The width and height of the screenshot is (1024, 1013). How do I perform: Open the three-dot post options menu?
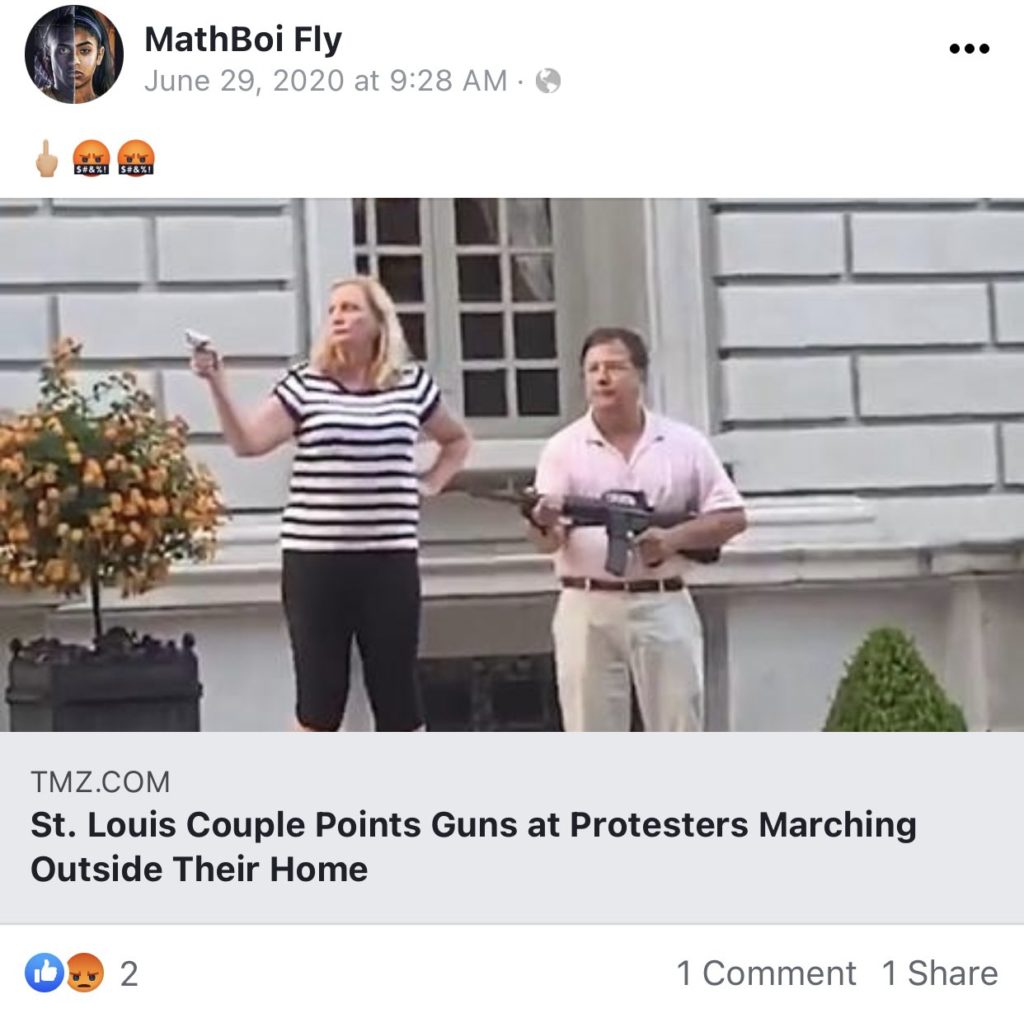[x=969, y=48]
